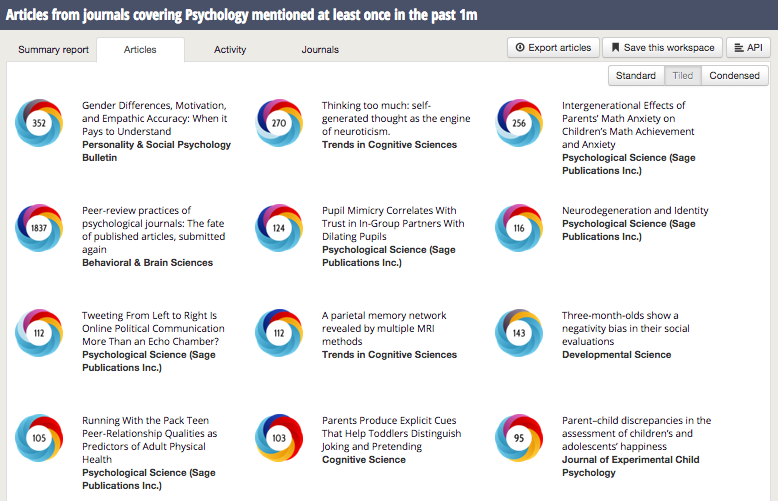Screen dimensions: 778x501
Task: Open the donut badge scored 95
Action: [519, 438]
